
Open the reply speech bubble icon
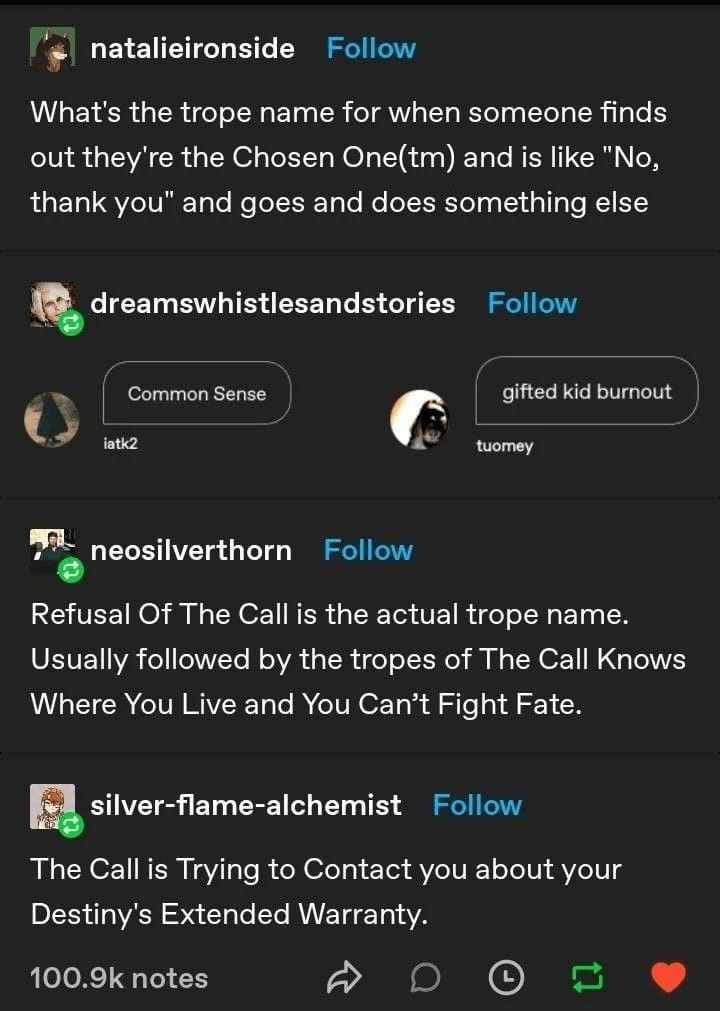coord(425,977)
